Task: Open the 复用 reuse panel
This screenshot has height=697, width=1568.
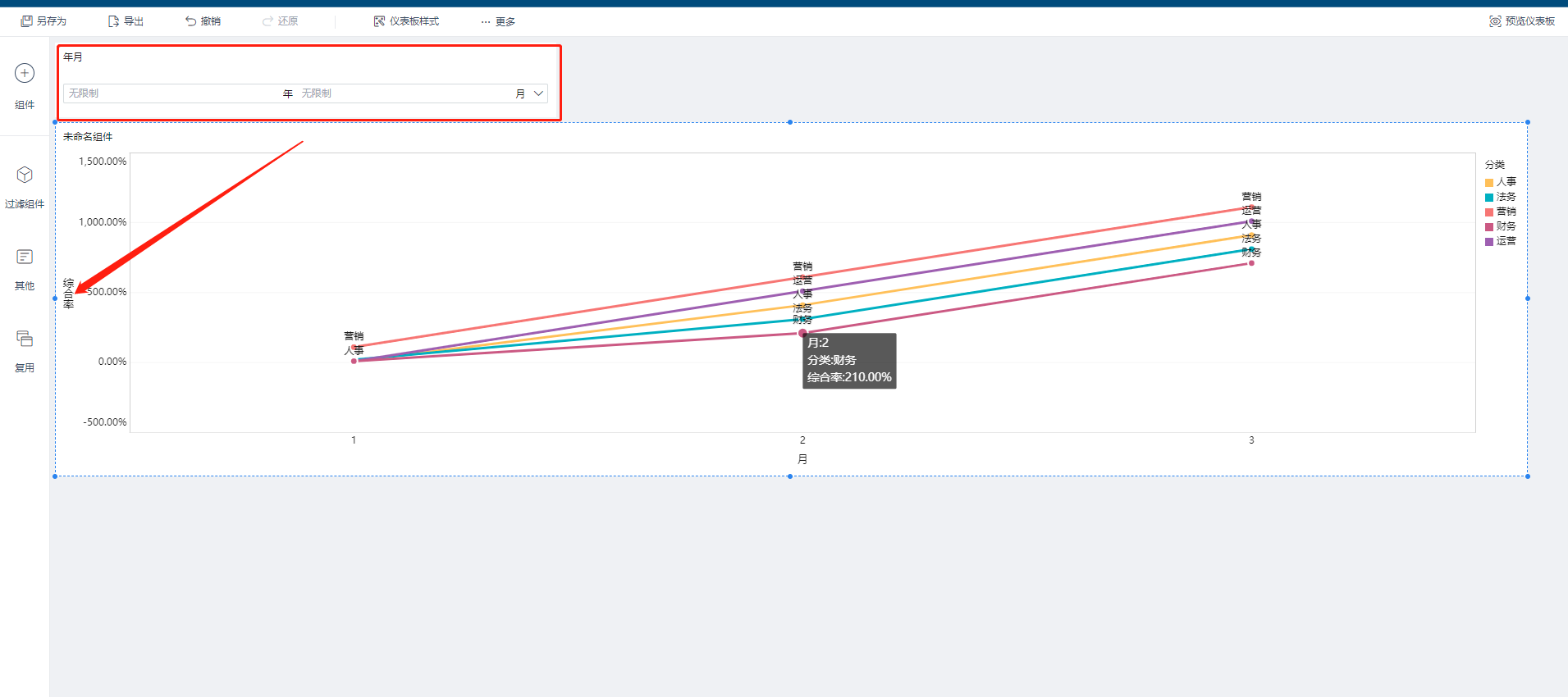Action: tap(25, 351)
